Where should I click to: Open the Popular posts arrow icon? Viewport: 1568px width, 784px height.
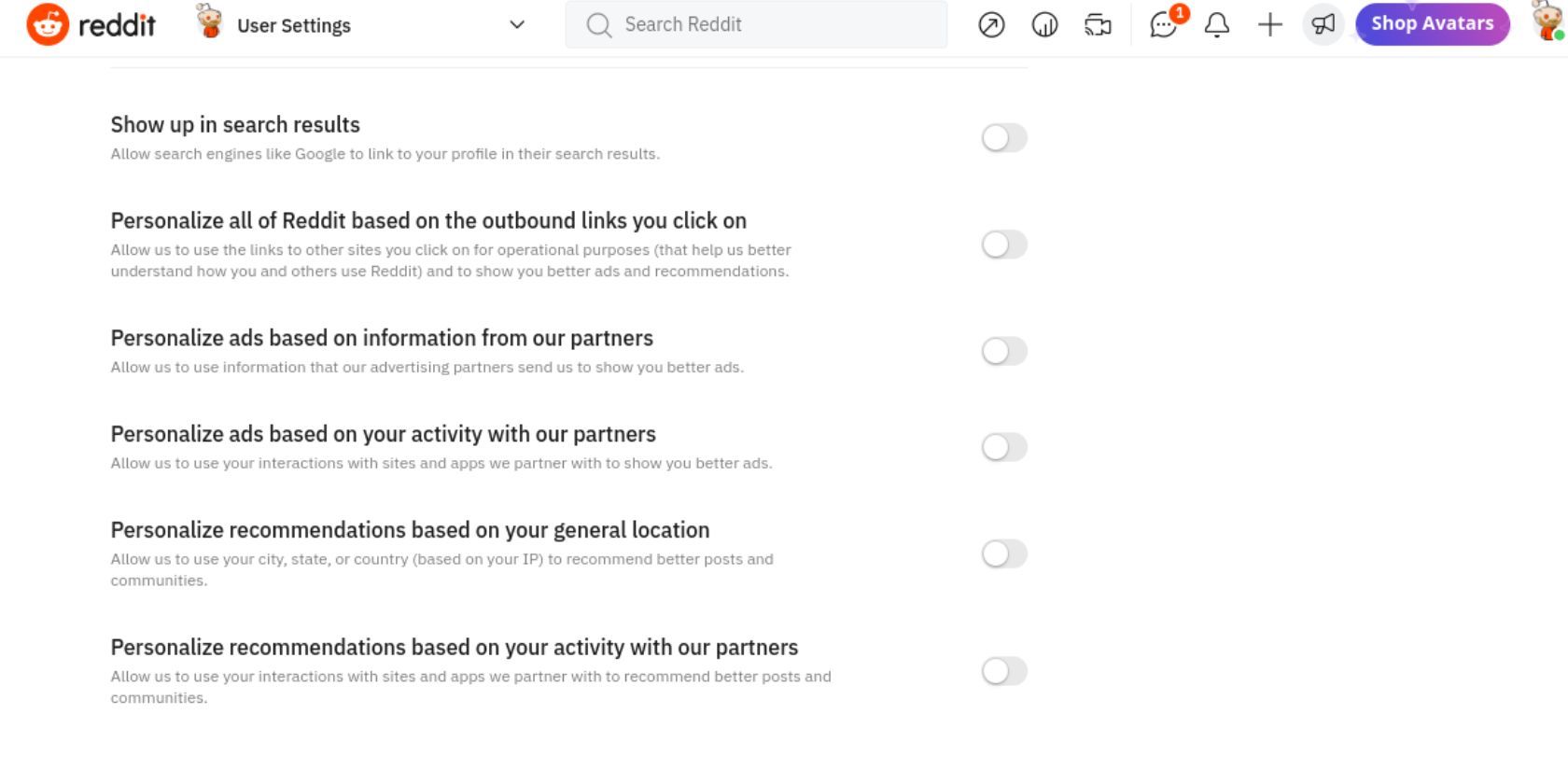(991, 25)
